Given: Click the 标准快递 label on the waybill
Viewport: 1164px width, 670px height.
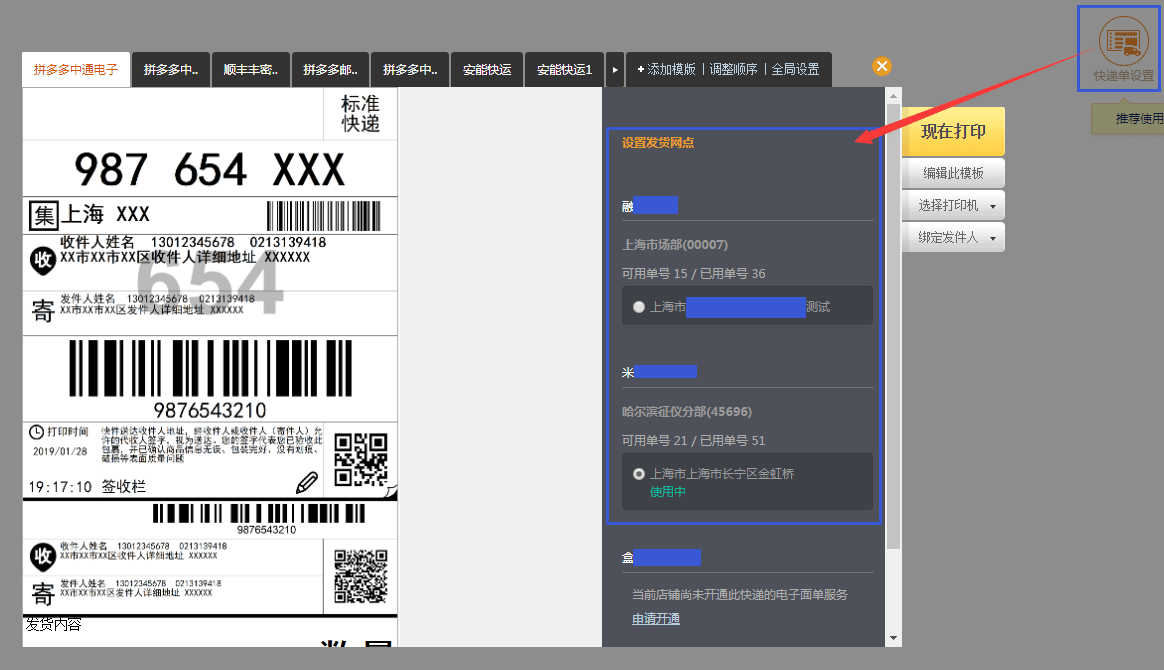Looking at the screenshot, I should [361, 114].
